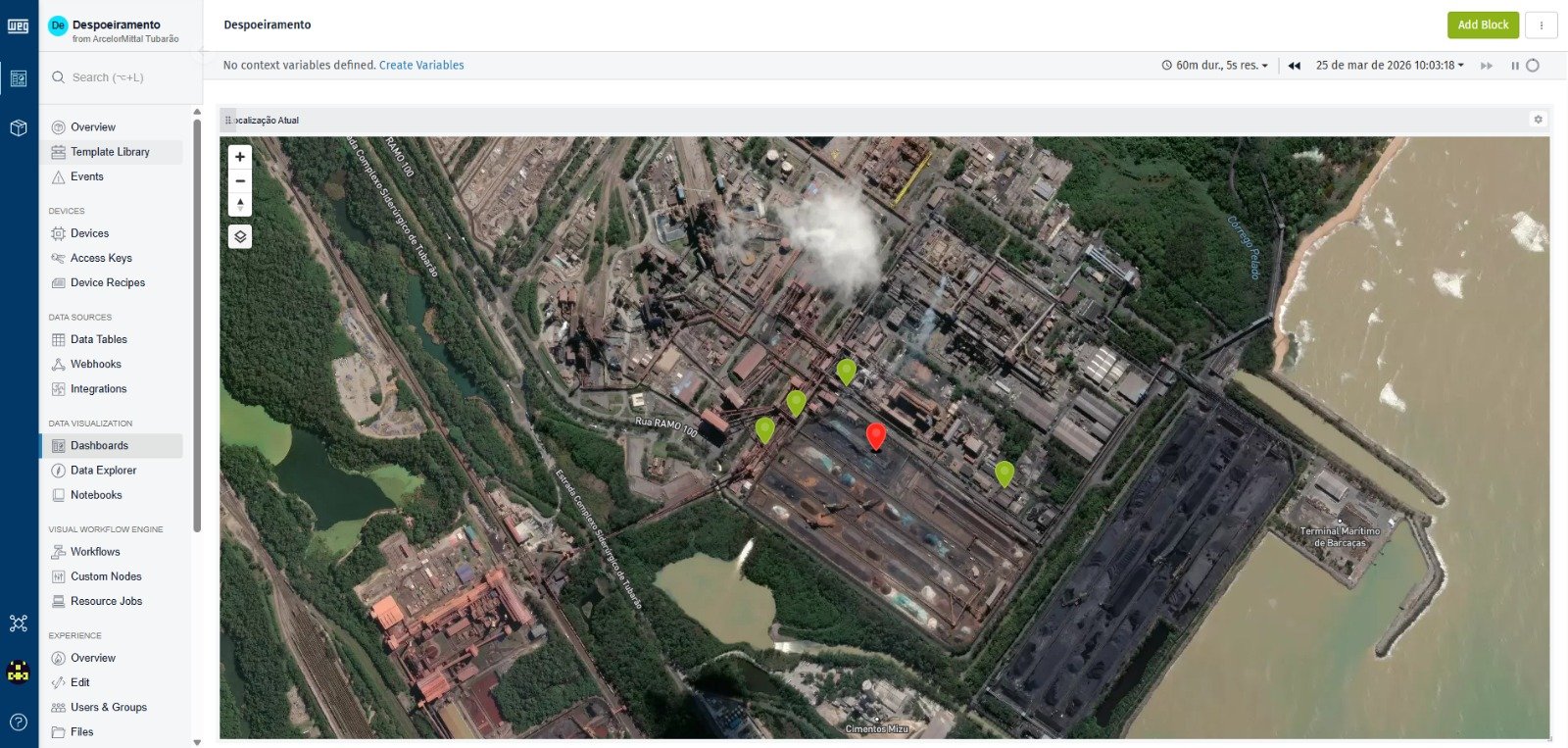Click the sidebar scrollbar thumb
Screen dimensions: 1568x748
coord(197,325)
